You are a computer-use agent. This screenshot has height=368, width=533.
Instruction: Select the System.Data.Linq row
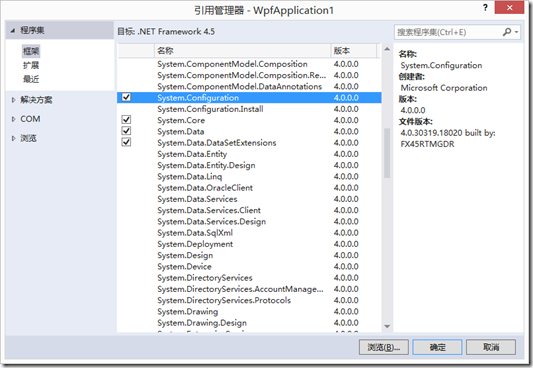[x=249, y=176]
